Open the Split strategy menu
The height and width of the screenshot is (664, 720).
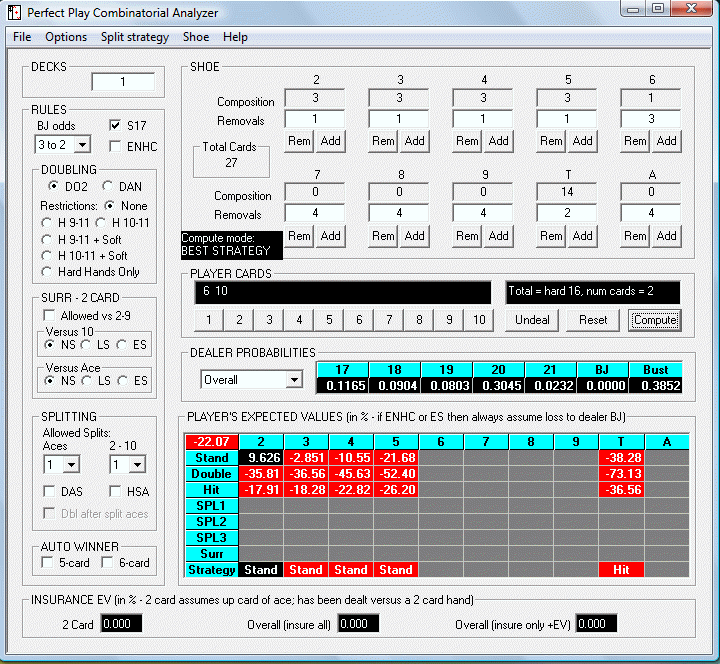point(135,37)
